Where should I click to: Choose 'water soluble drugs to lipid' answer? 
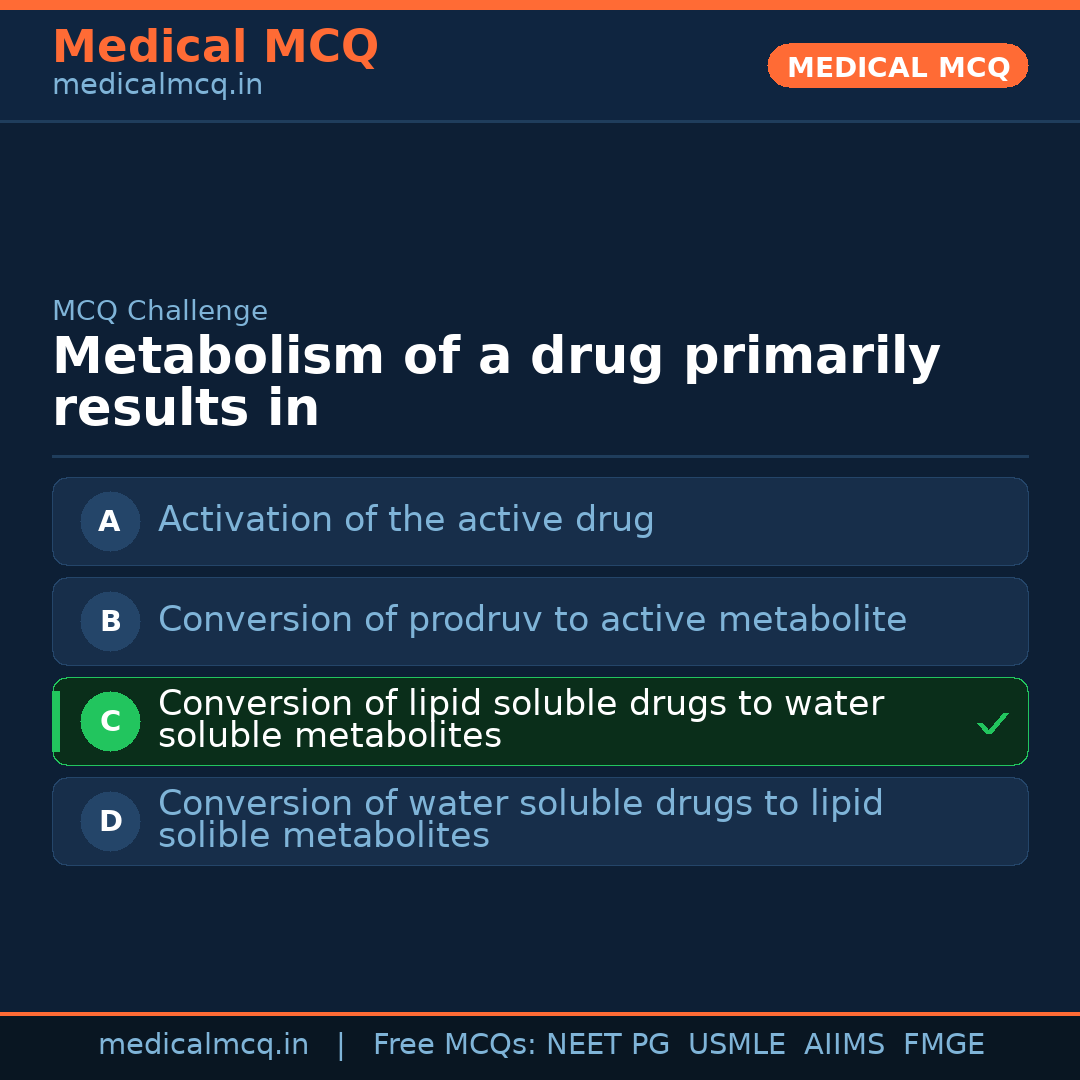point(520,820)
